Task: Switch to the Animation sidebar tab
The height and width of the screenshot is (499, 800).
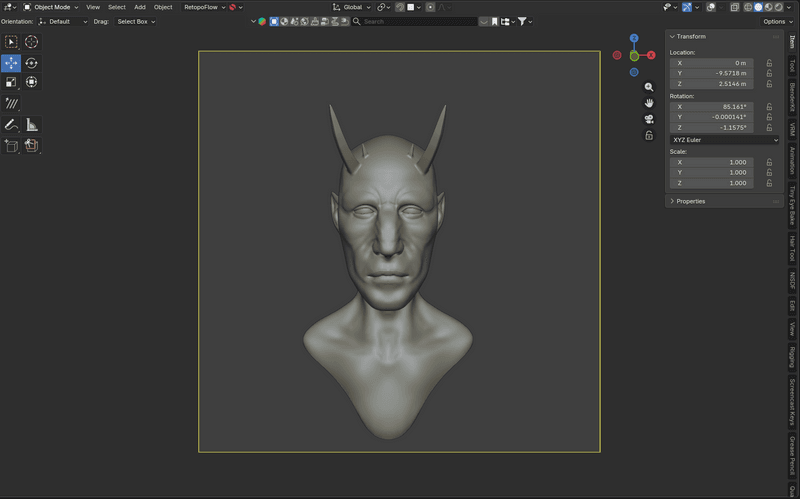Action: tap(792, 161)
